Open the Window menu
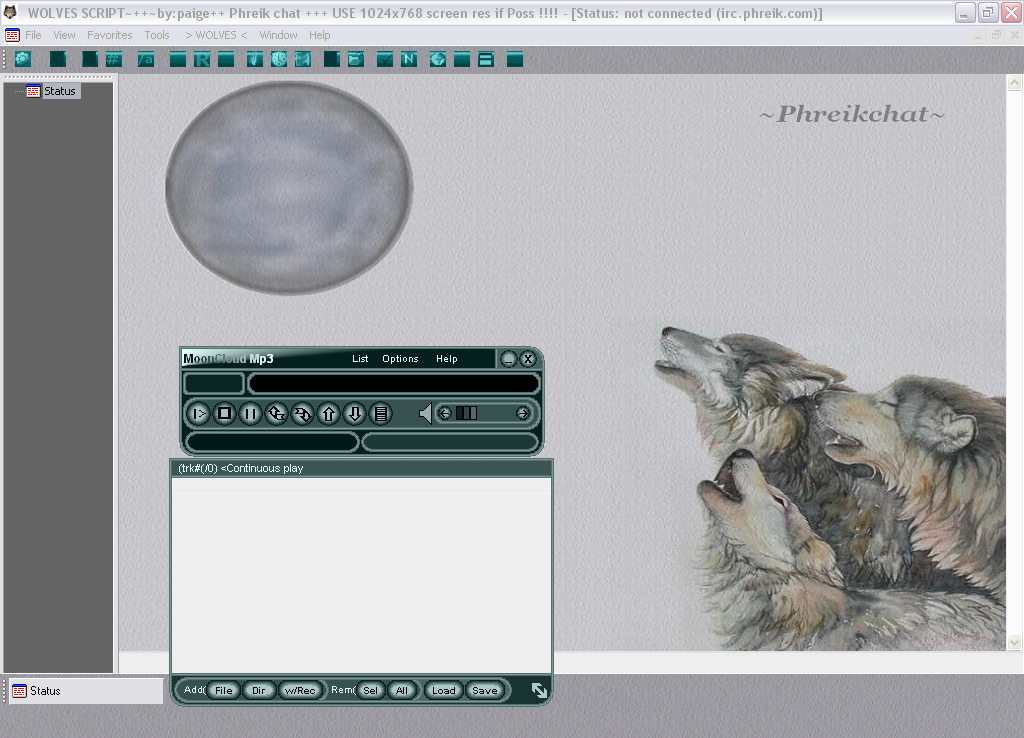Image resolution: width=1024 pixels, height=738 pixels. point(278,35)
